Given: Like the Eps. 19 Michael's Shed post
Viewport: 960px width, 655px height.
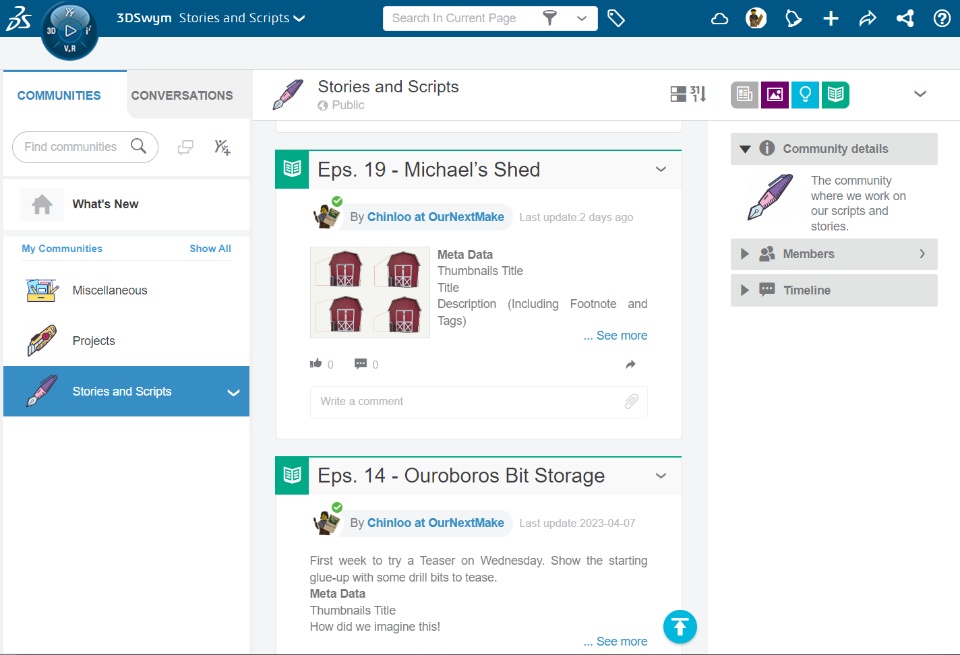Looking at the screenshot, I should (316, 364).
